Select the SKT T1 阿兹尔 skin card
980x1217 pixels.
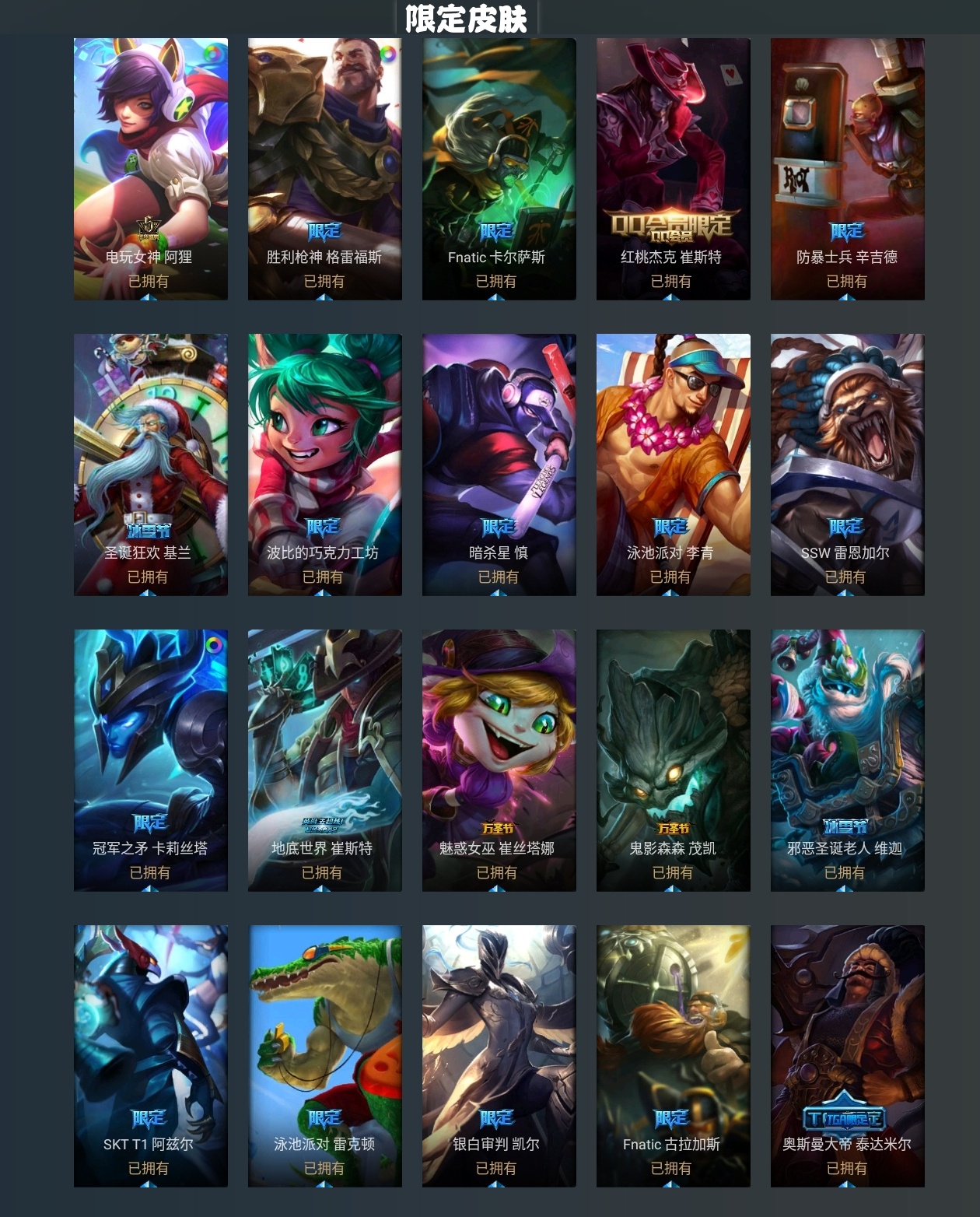point(151,1056)
